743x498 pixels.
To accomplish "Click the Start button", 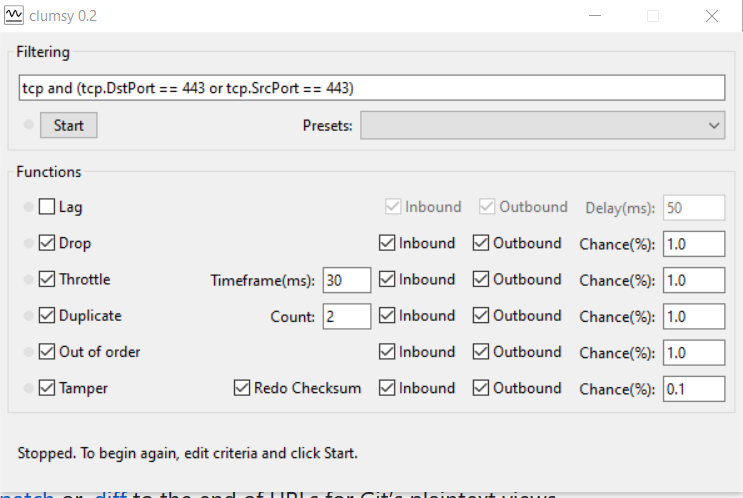I will point(69,125).
